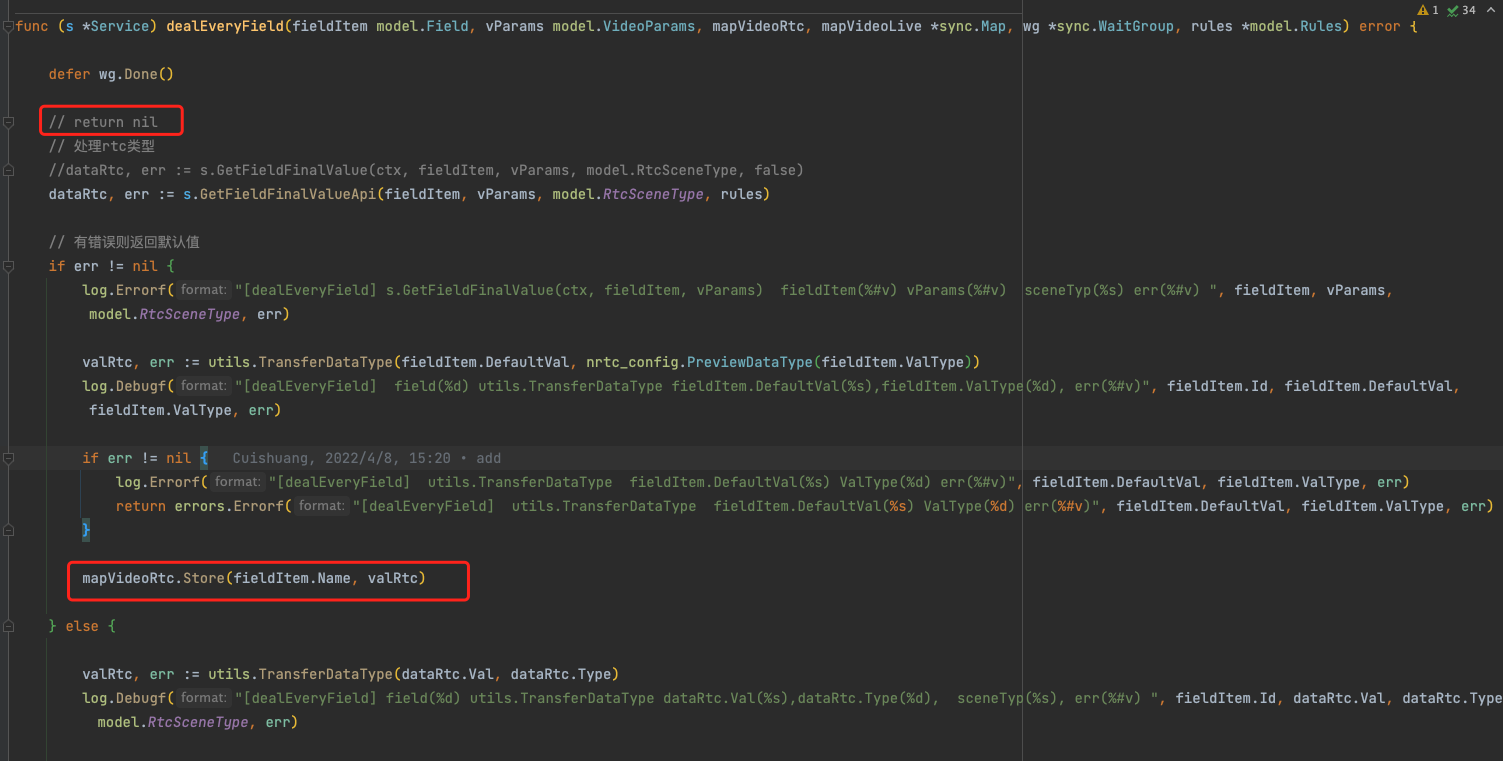1503x761 pixels.
Task: Fold the inner 'if err != nil' block
Action: click(8, 458)
